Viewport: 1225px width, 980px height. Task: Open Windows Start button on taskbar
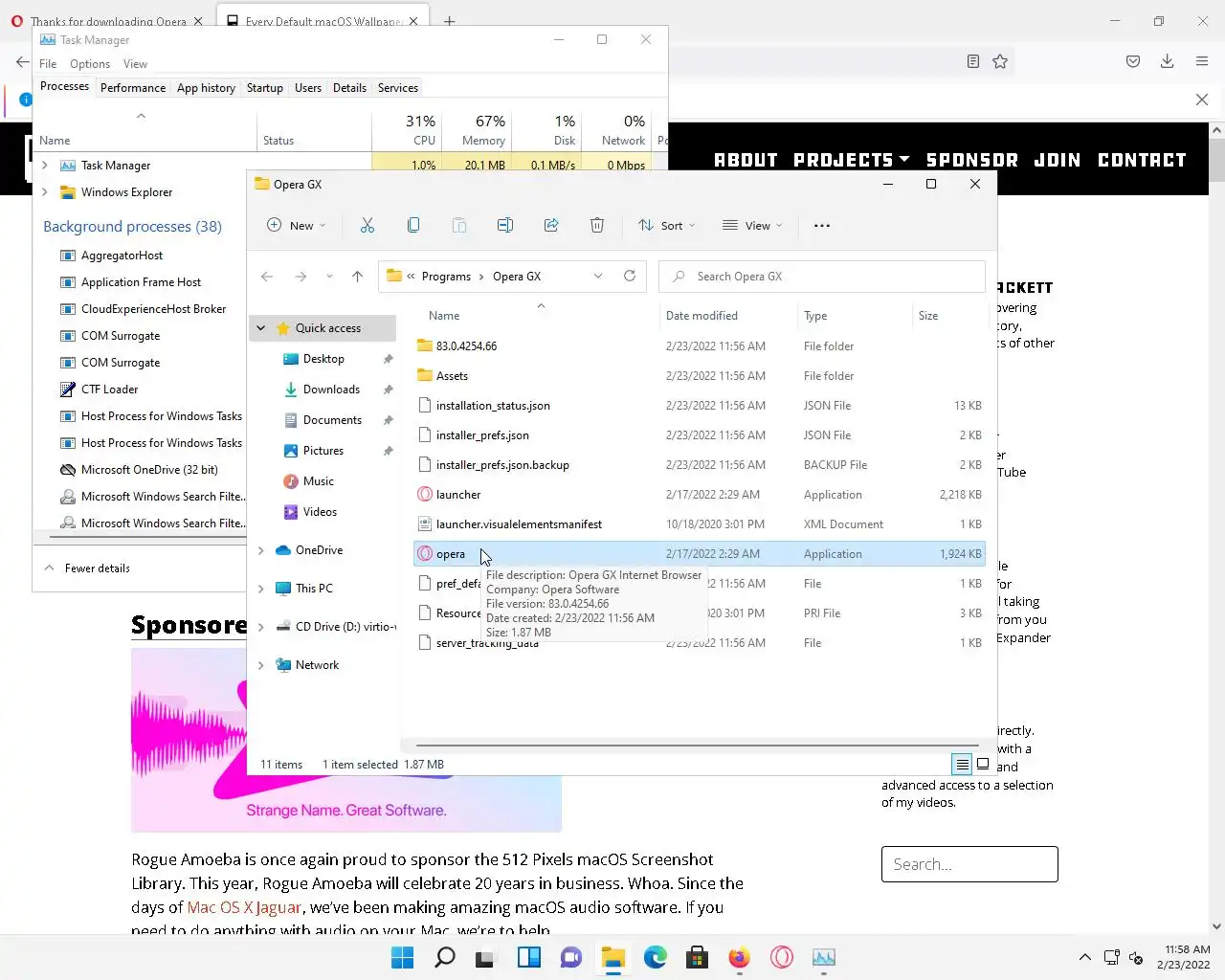coord(403,957)
